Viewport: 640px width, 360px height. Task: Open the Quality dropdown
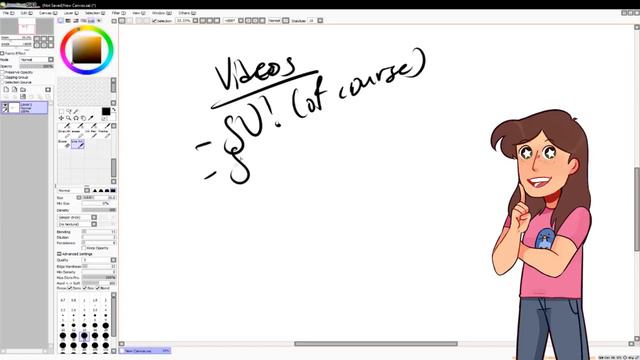[113, 260]
